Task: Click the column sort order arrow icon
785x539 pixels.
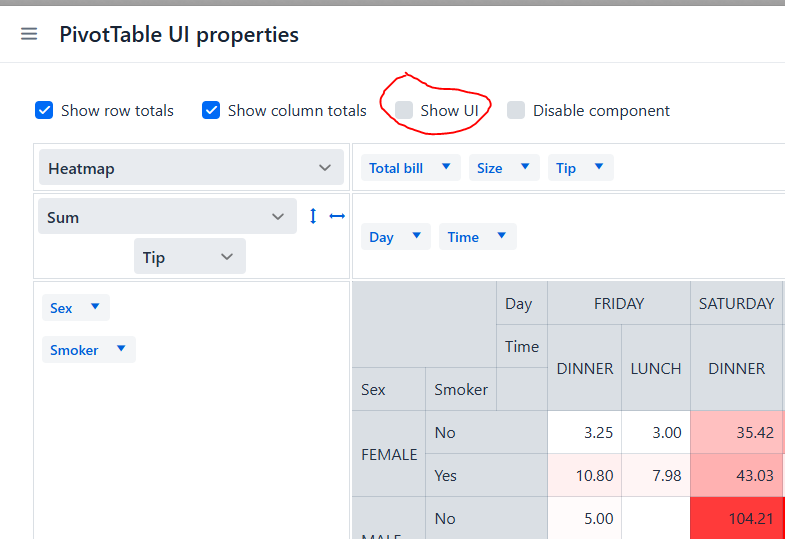Action: point(337,216)
